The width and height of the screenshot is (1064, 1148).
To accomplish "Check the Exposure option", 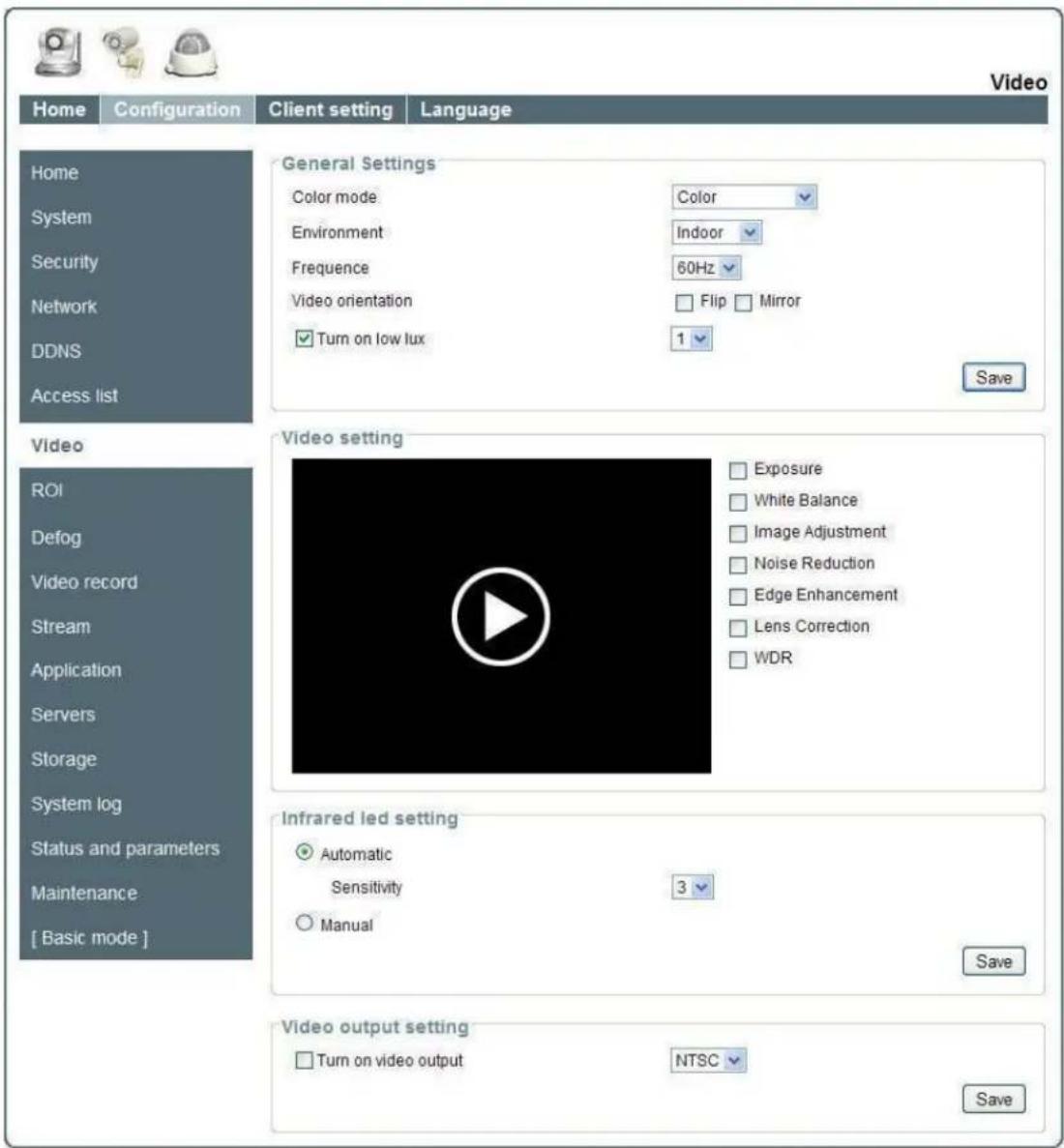I will [738, 470].
